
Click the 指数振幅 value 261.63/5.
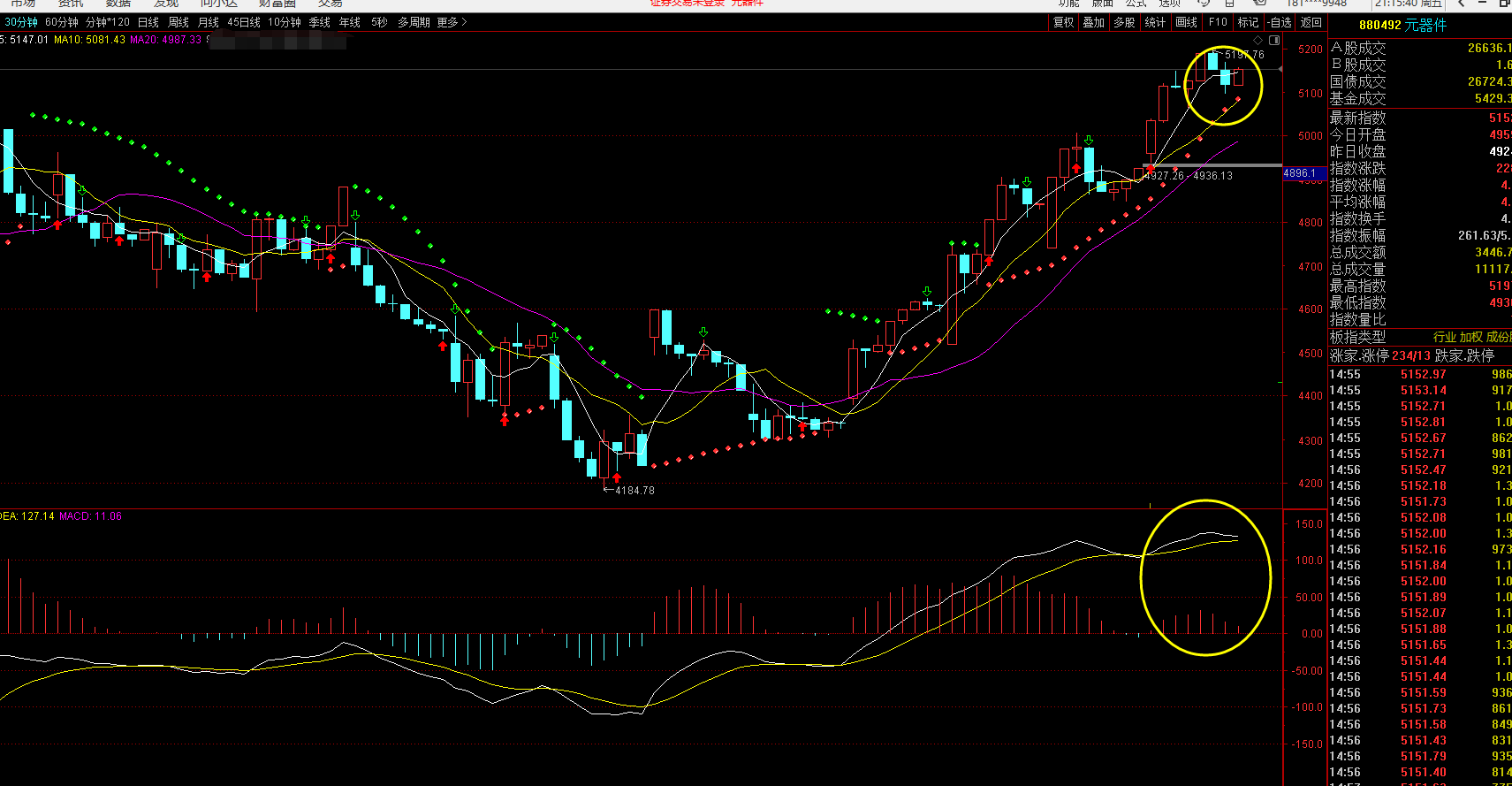click(x=1485, y=235)
